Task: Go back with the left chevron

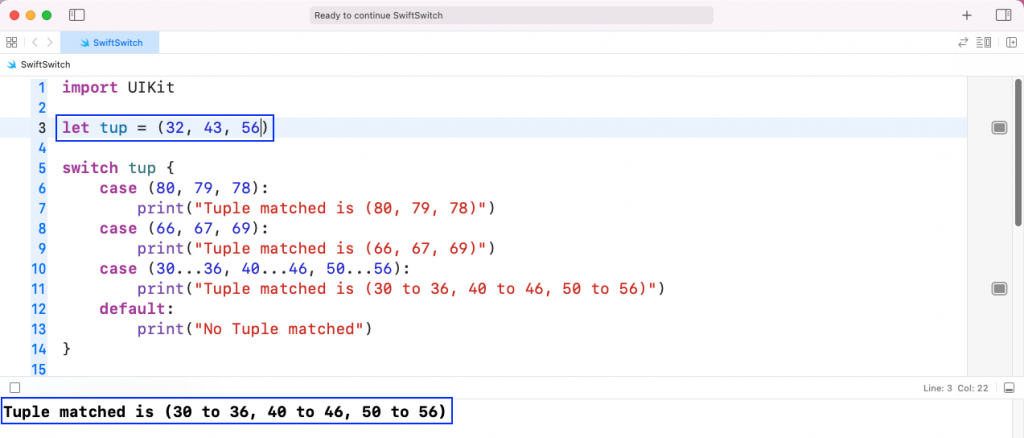Action: tap(34, 42)
